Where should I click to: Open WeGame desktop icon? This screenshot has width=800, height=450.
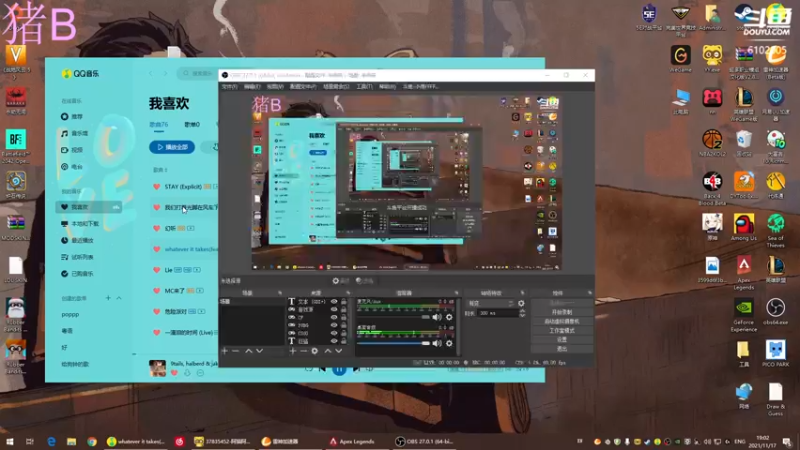click(x=681, y=59)
